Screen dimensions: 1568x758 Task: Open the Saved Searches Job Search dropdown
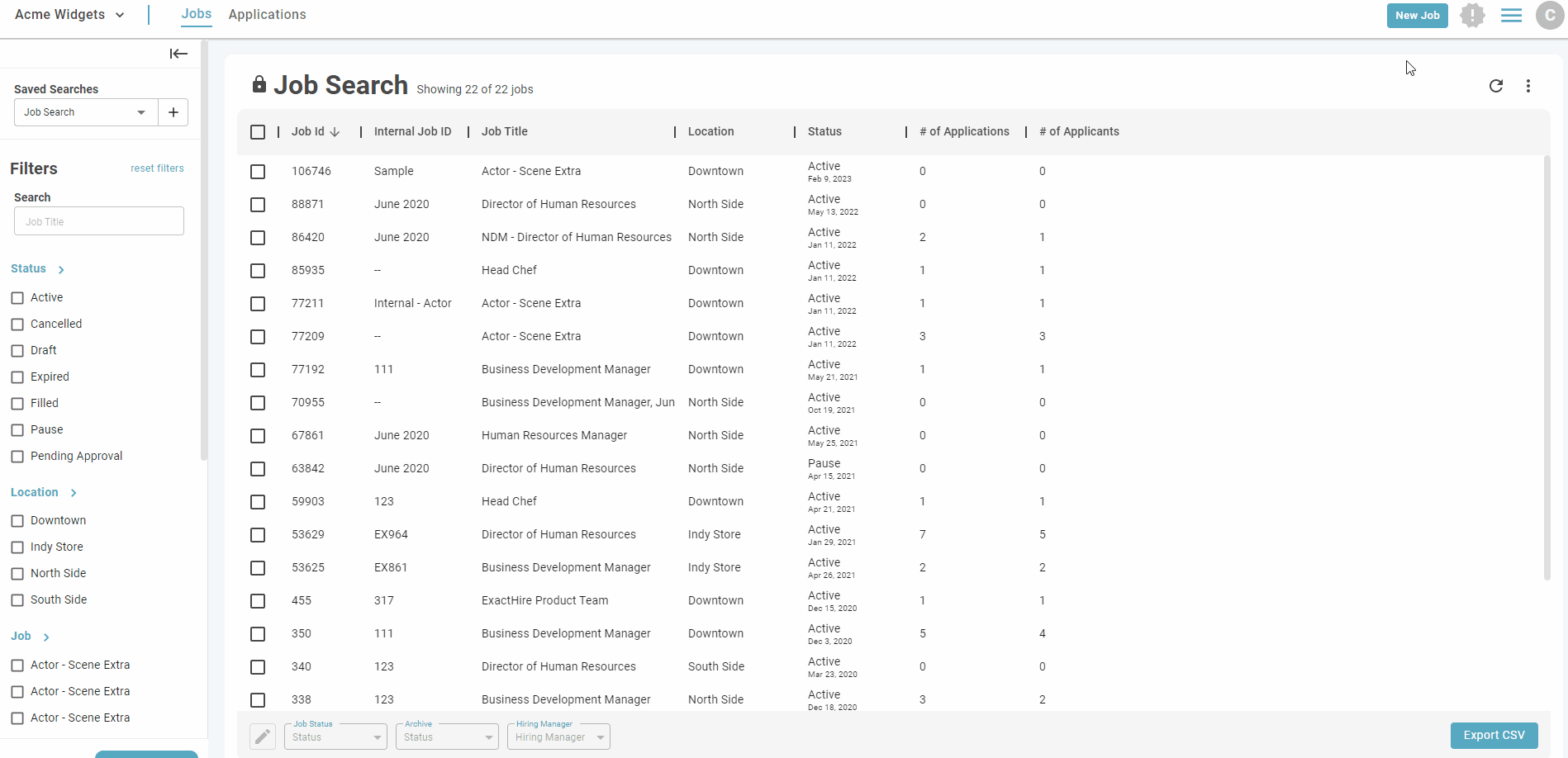[86, 112]
